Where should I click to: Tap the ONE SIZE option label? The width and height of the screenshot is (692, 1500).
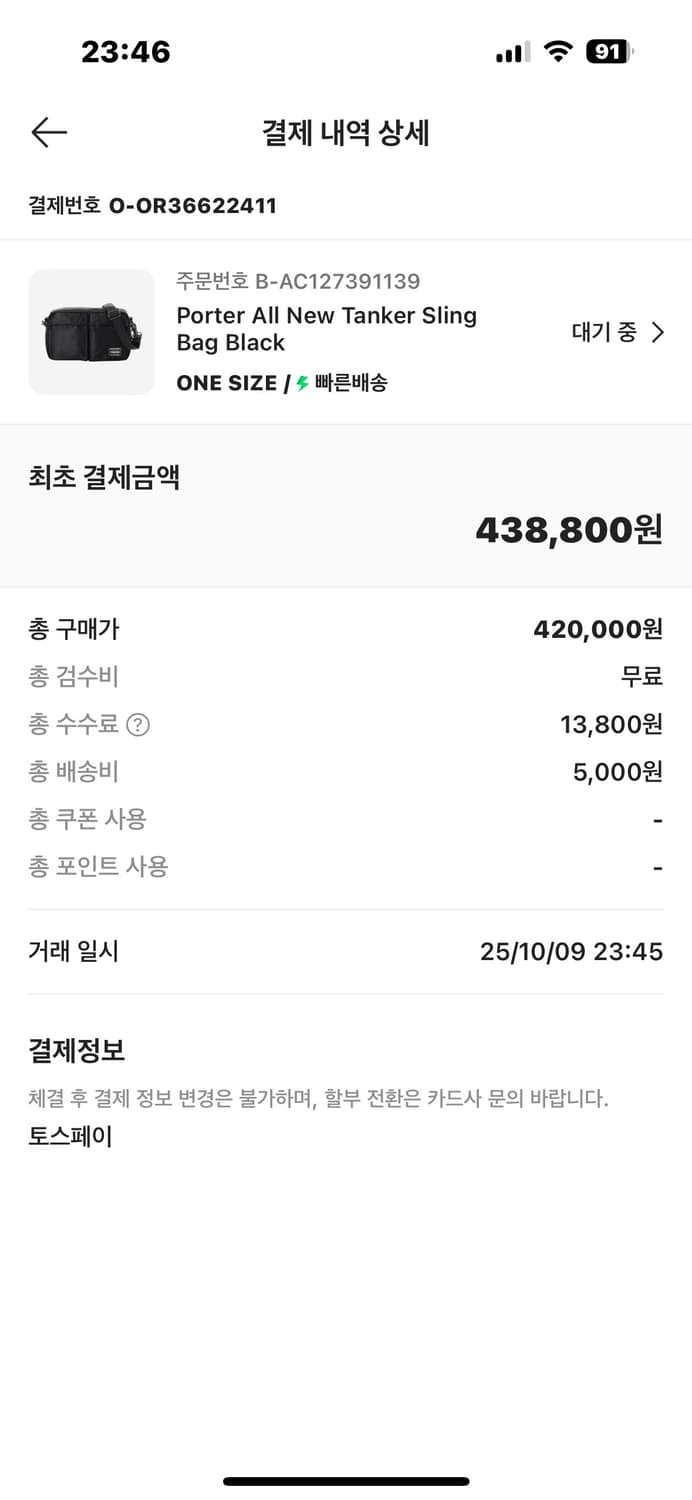pos(225,383)
